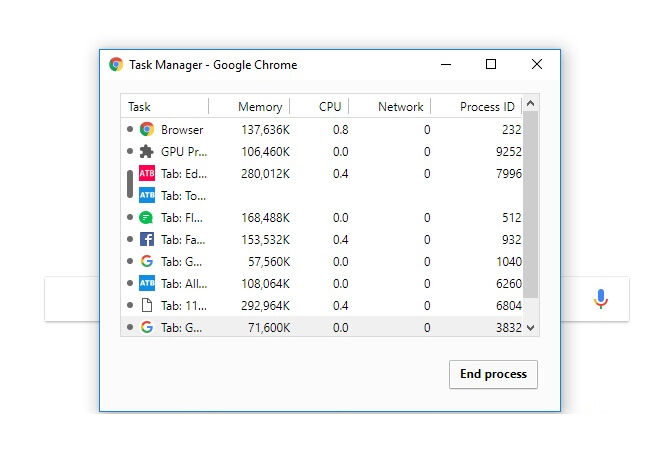Screen dimensions: 650x450
Task: Click the 292,964K memory value
Action: (265, 305)
